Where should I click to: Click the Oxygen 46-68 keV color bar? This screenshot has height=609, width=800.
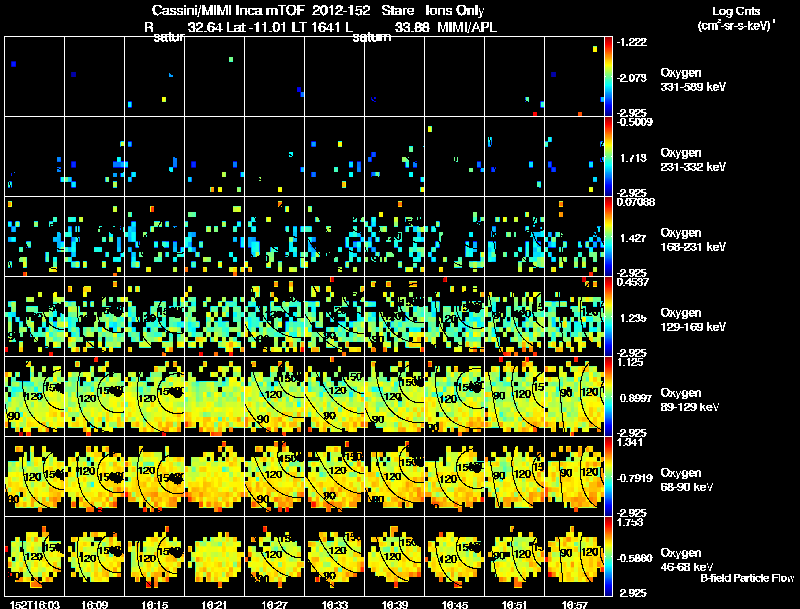(x=608, y=557)
